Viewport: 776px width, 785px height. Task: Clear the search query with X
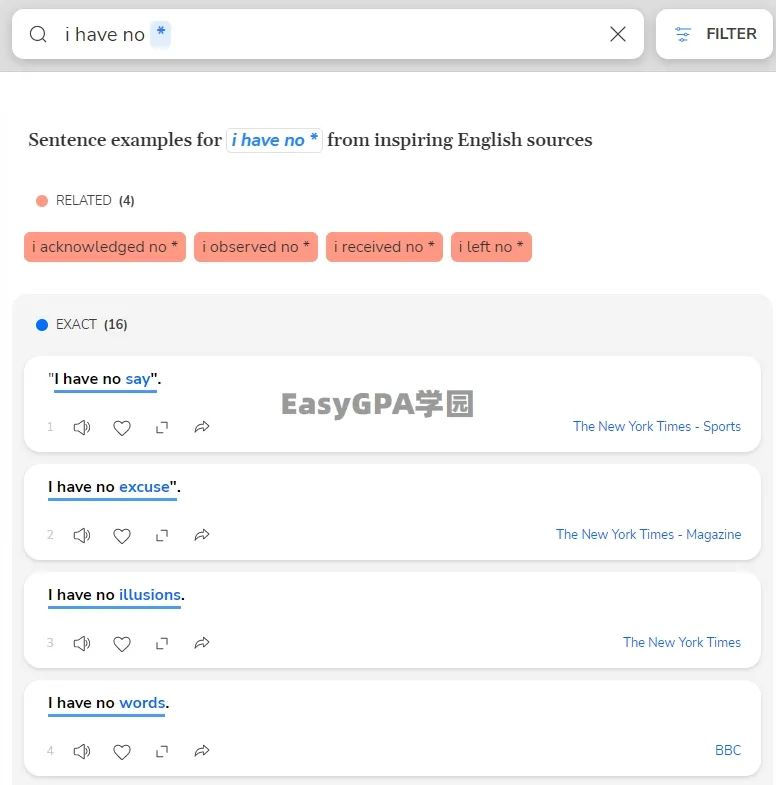[618, 35]
